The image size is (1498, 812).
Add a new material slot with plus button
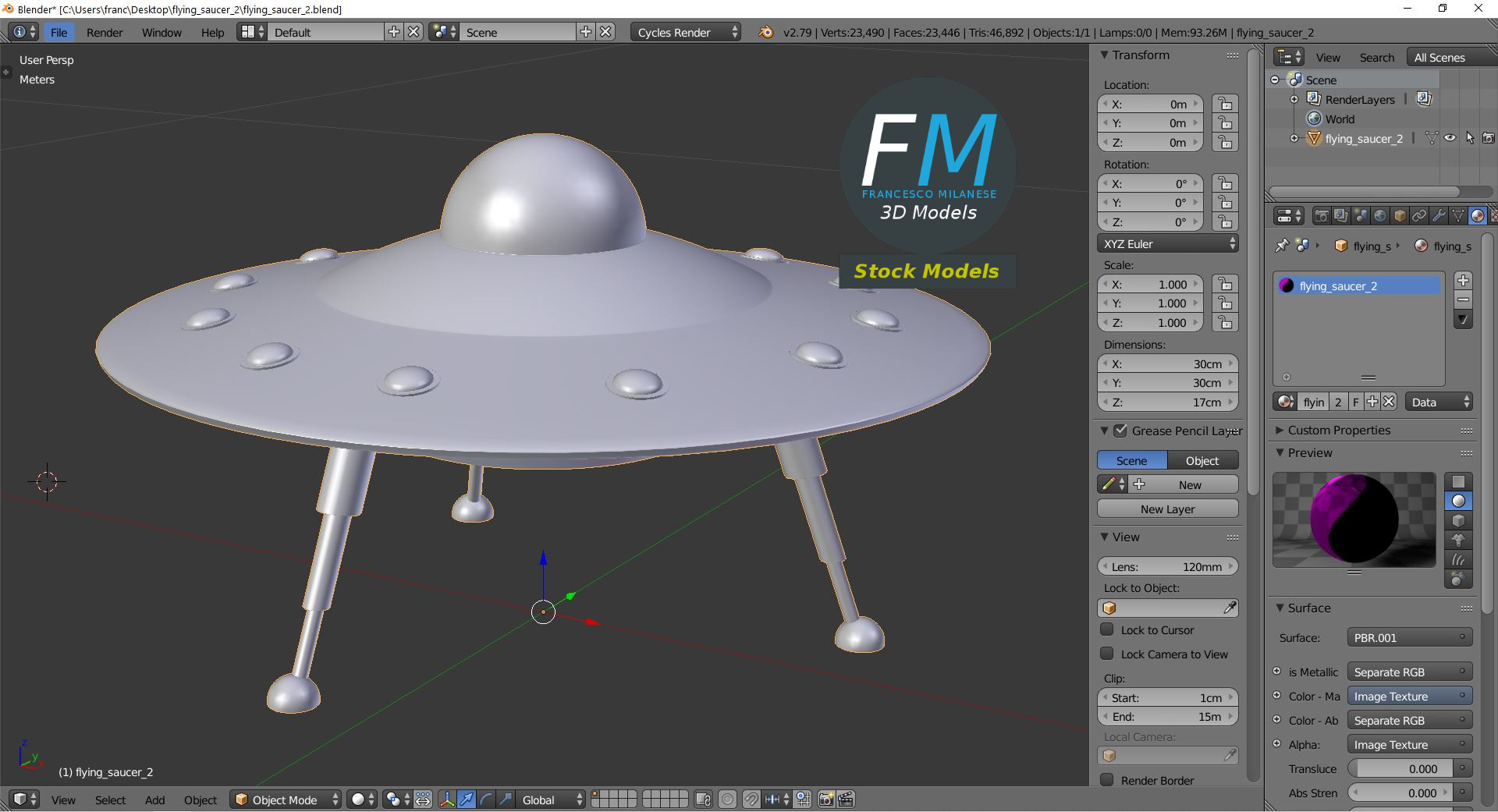(x=1464, y=280)
